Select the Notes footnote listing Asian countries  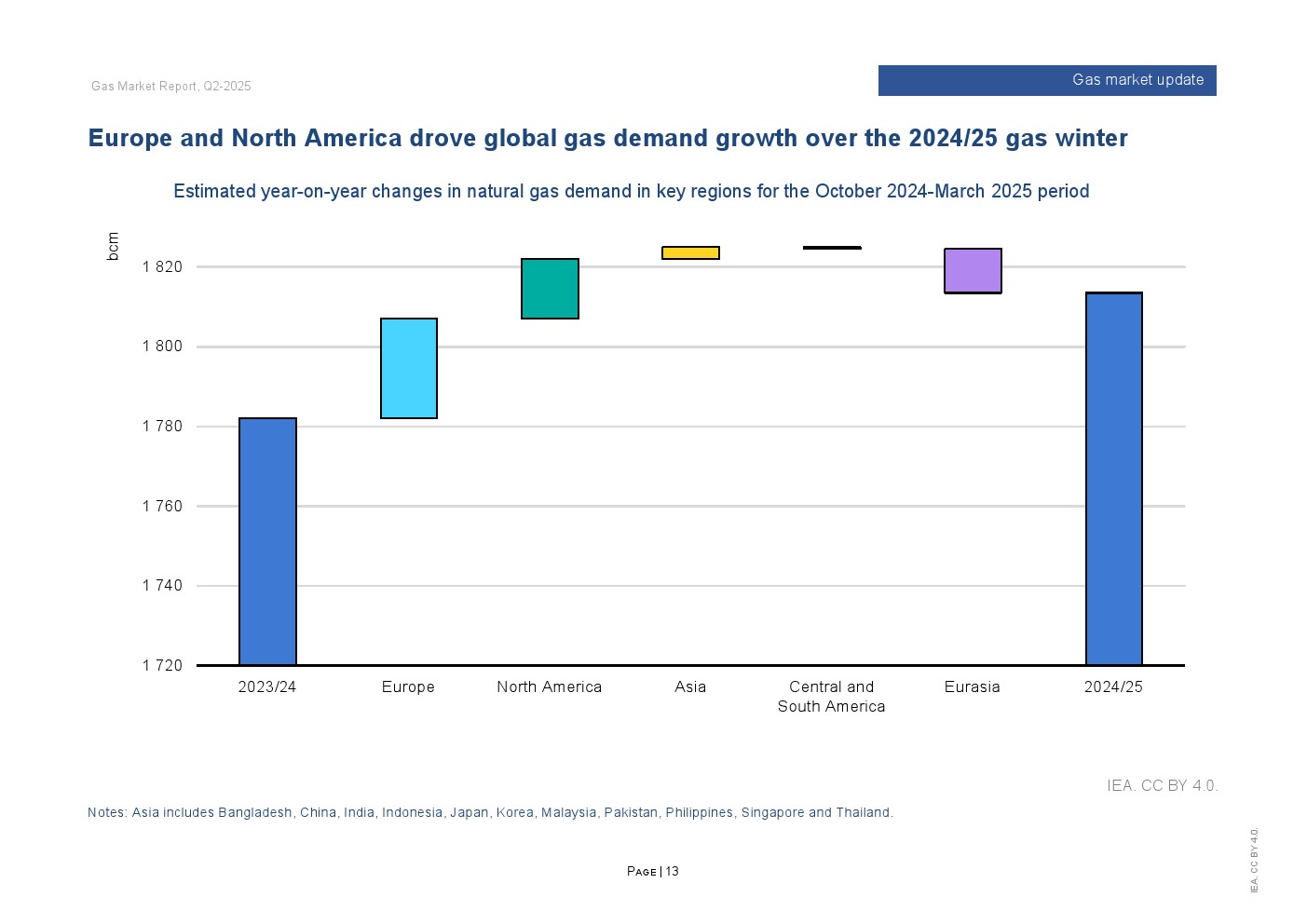(x=490, y=813)
